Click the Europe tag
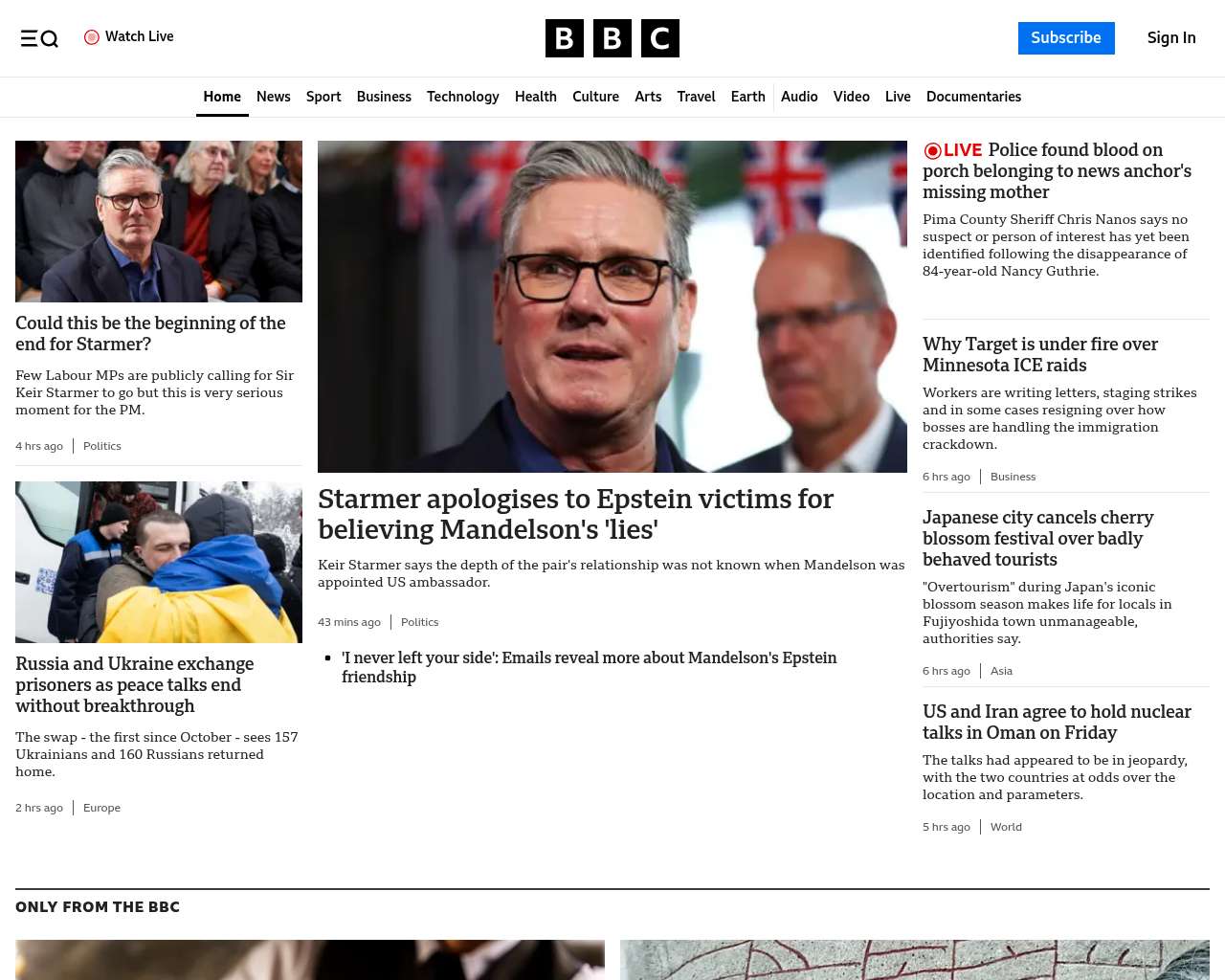Viewport: 1225px width, 980px height. (x=101, y=808)
